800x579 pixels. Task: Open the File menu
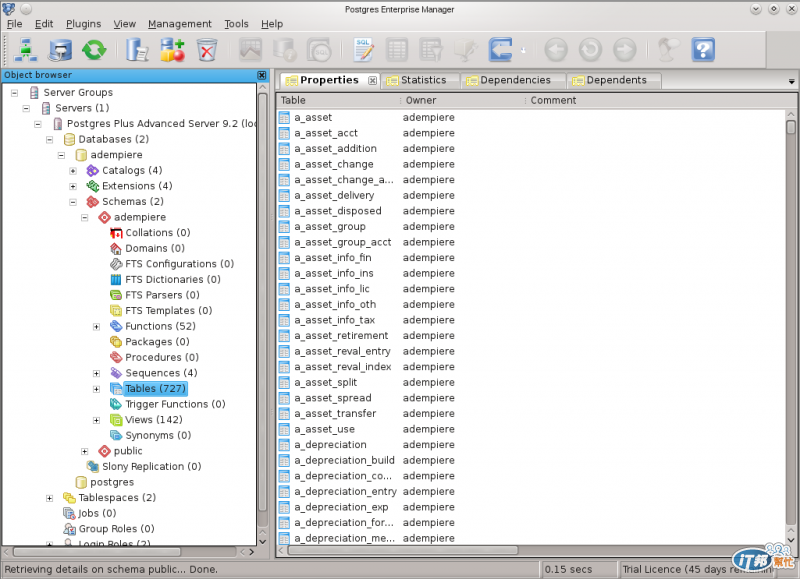click(x=14, y=24)
